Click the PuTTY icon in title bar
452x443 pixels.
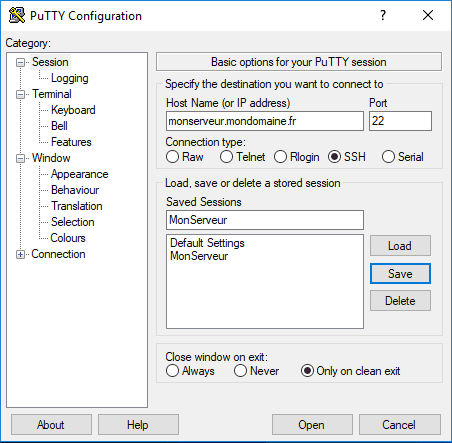tap(17, 15)
